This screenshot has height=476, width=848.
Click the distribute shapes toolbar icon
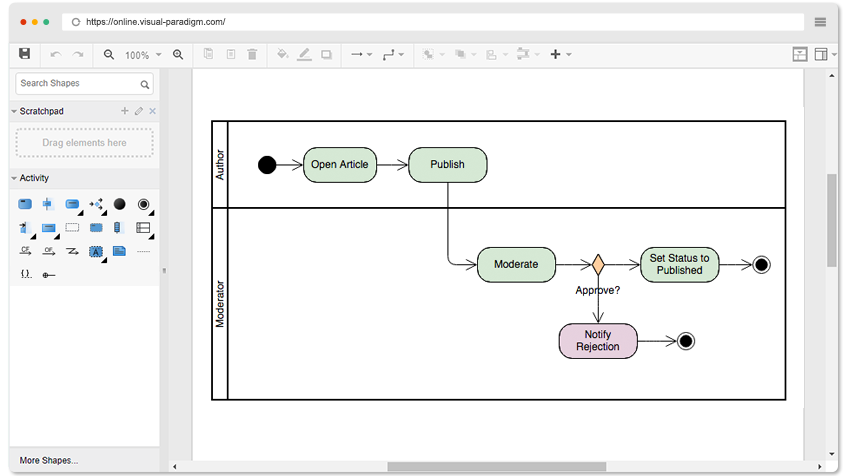coord(523,54)
